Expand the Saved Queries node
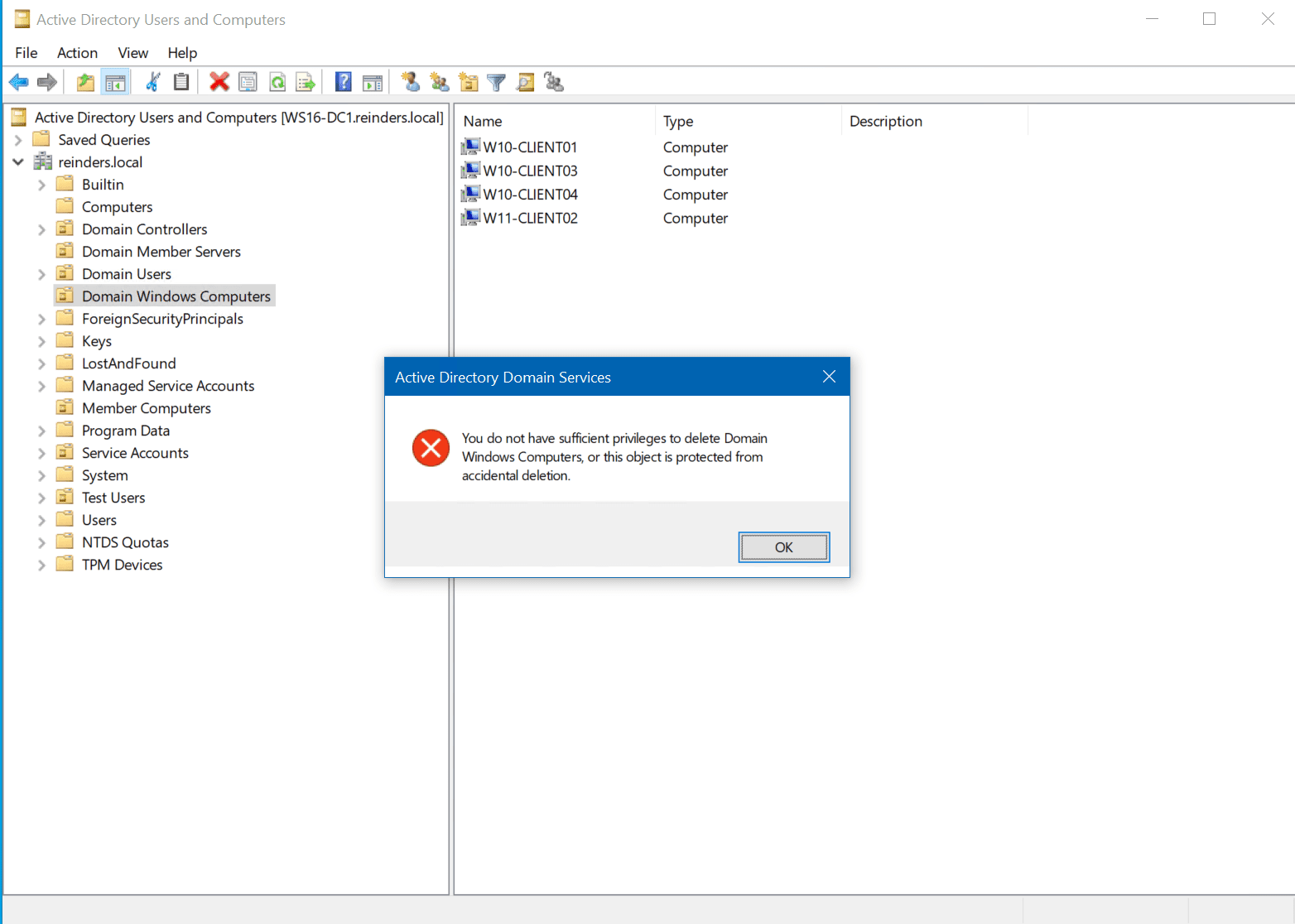The height and width of the screenshot is (924, 1295). coord(18,140)
